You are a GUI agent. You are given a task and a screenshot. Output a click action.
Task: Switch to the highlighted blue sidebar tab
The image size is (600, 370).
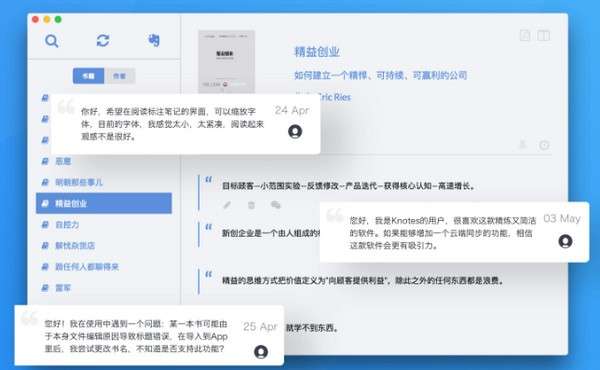[88, 76]
